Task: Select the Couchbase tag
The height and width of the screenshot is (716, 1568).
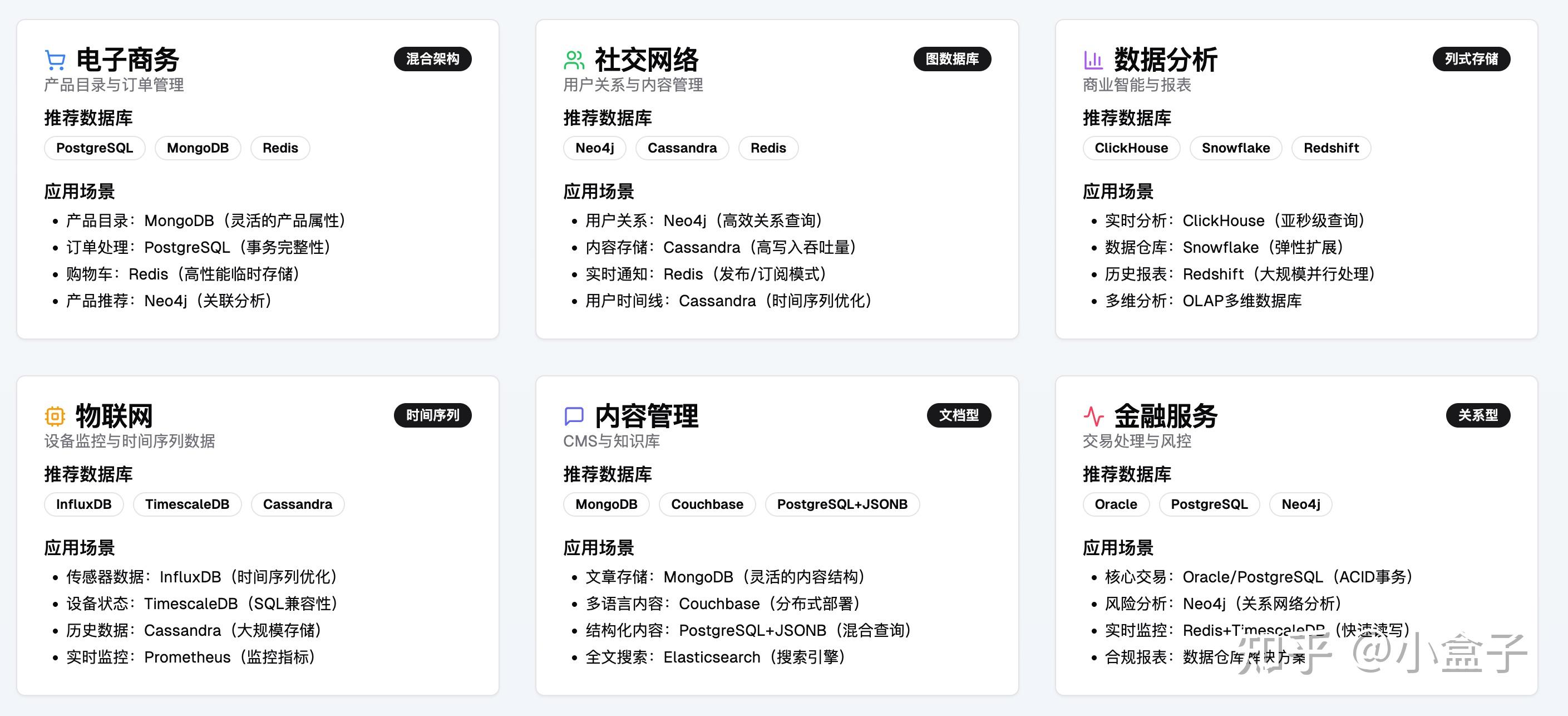Action: [x=707, y=504]
